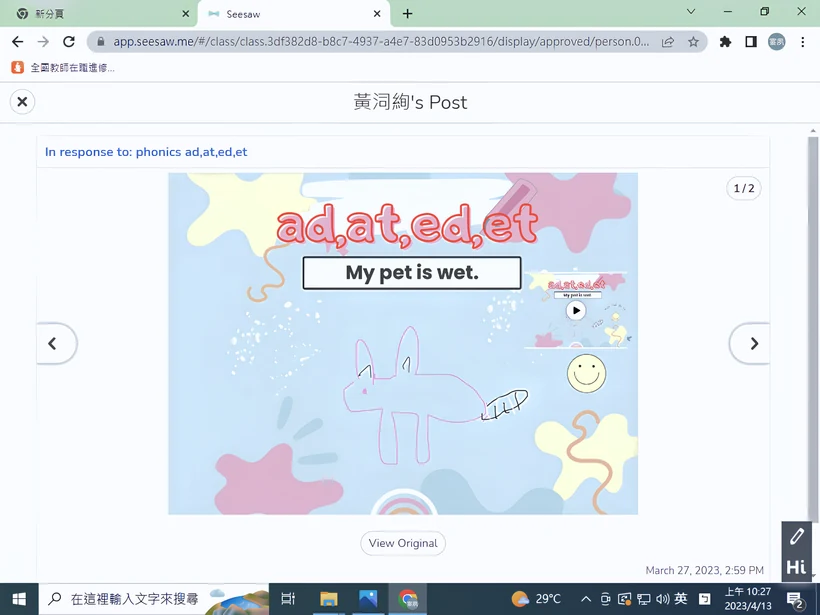The height and width of the screenshot is (615, 820).
Task: Click the View Original button
Action: (x=403, y=543)
